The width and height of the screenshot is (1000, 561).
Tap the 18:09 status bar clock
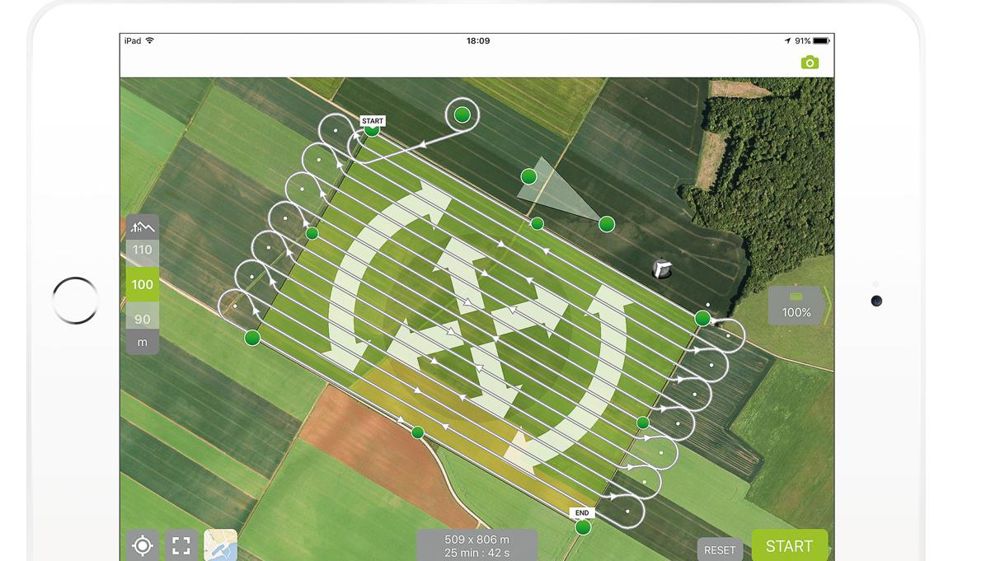[478, 41]
